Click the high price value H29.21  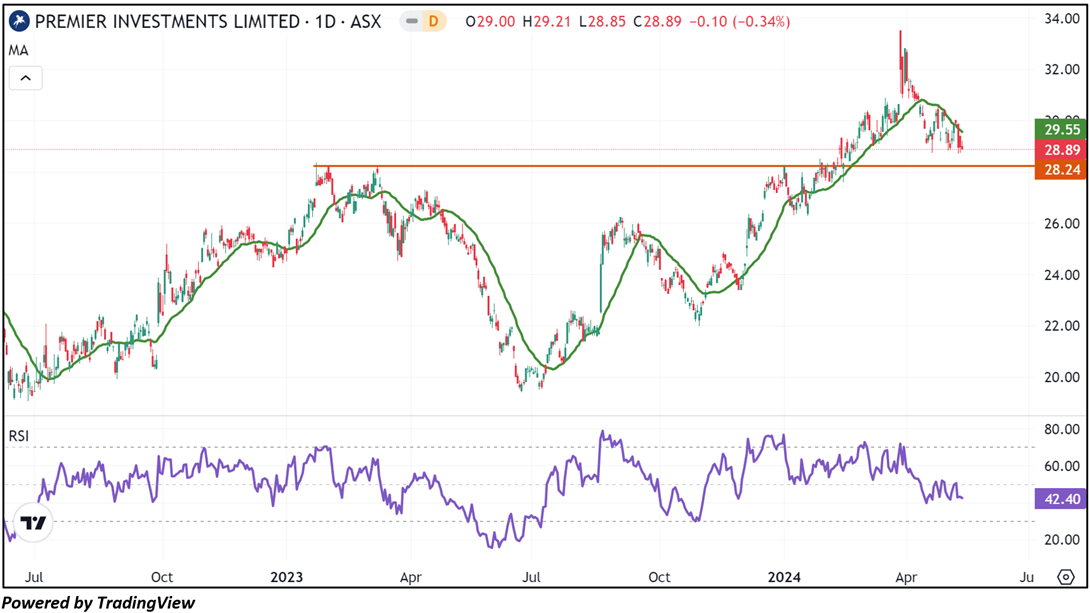[x=546, y=22]
